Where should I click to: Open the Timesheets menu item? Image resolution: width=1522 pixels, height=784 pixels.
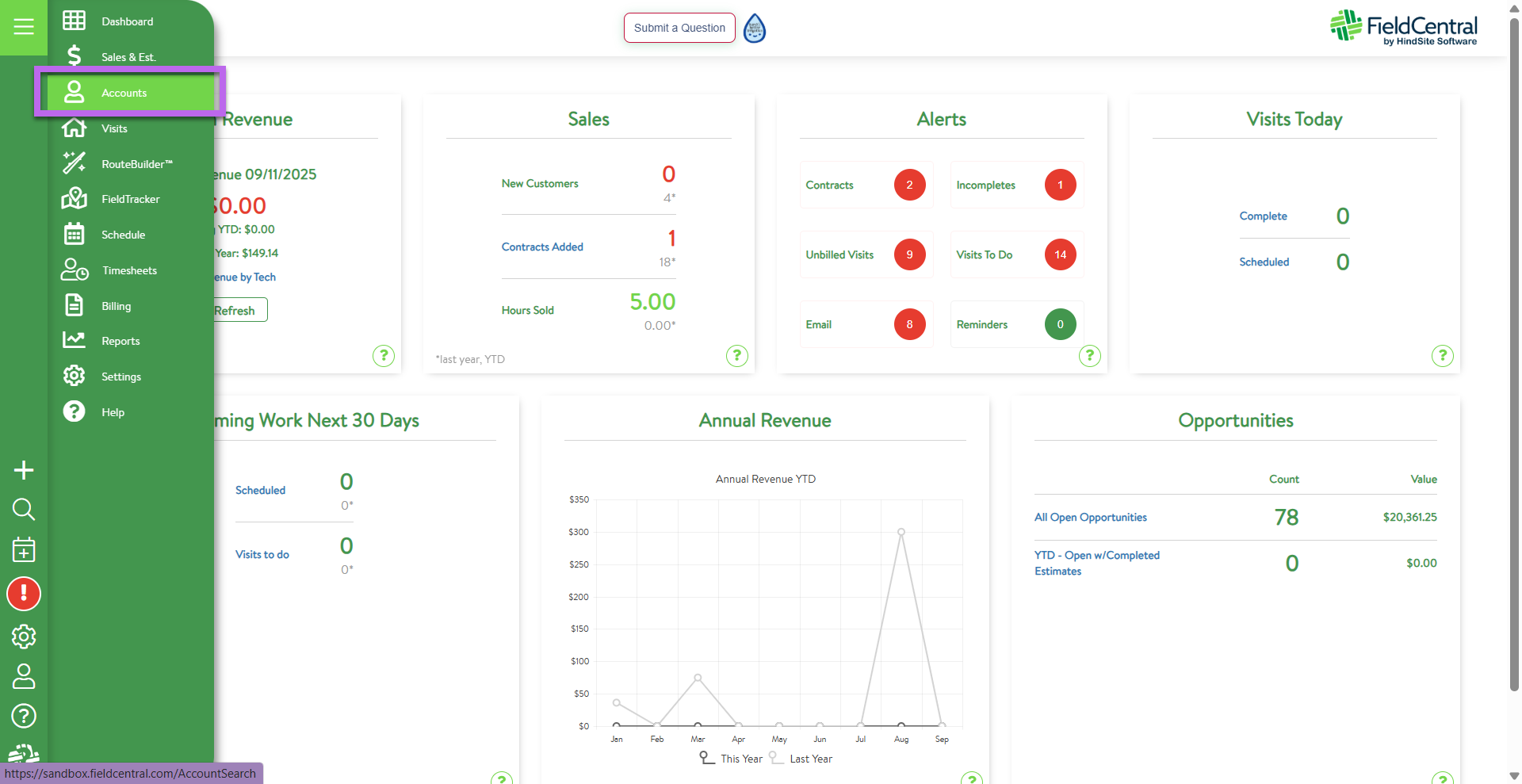point(129,270)
